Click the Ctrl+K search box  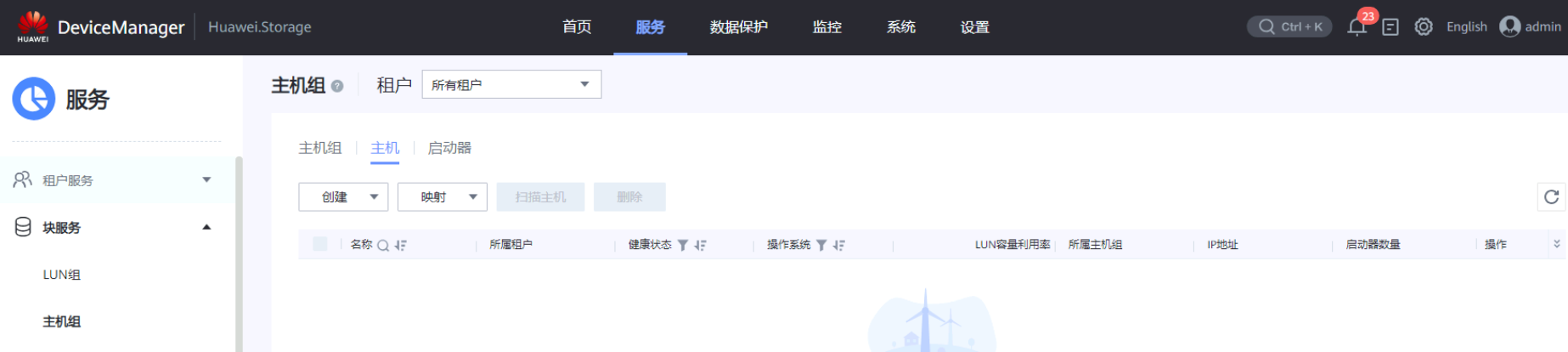(x=1289, y=27)
